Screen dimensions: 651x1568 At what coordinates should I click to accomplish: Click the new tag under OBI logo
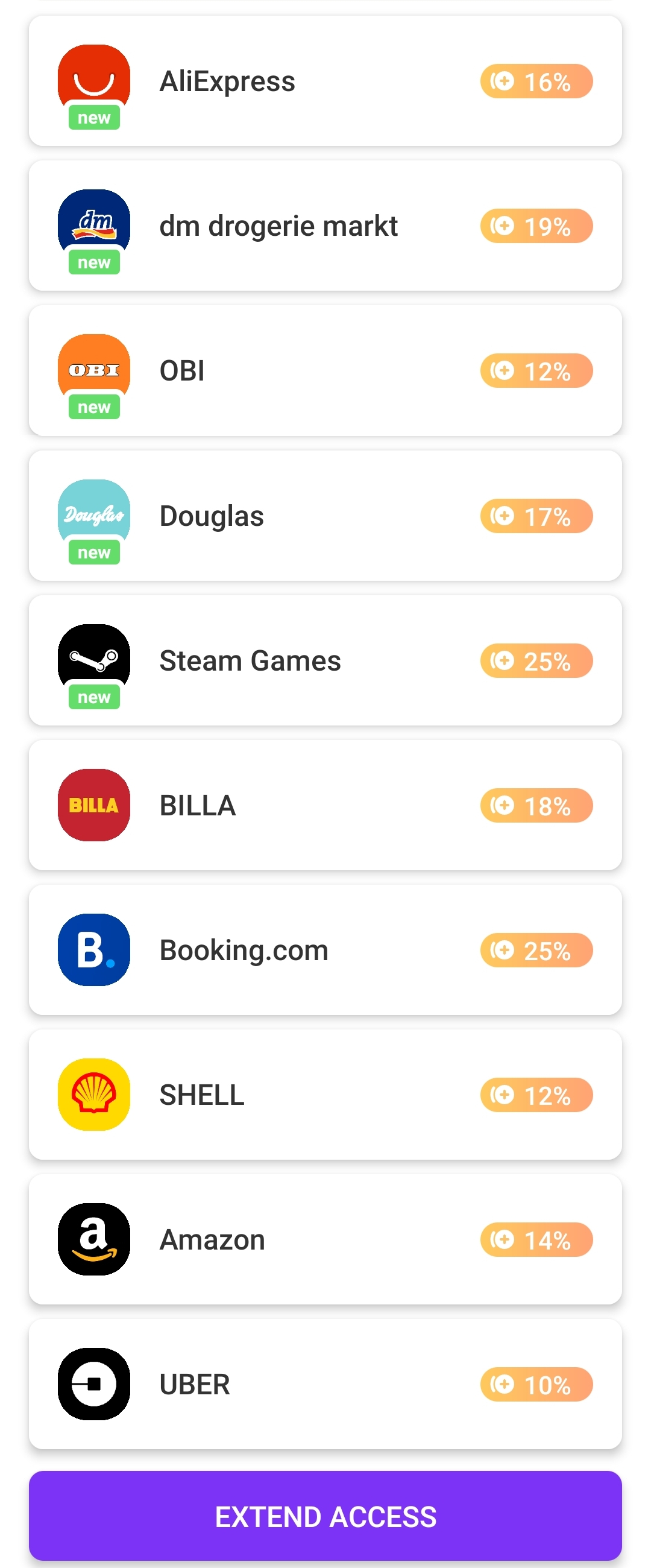coord(94,407)
